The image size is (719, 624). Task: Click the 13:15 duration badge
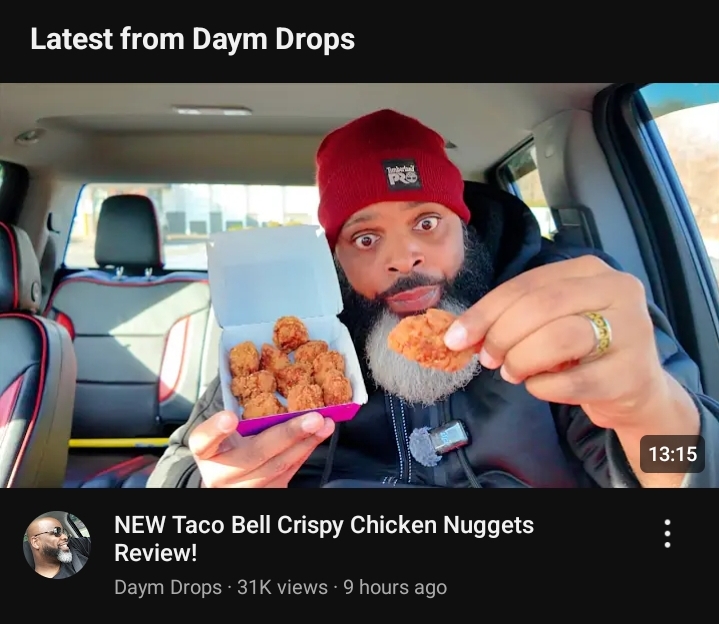tap(672, 454)
